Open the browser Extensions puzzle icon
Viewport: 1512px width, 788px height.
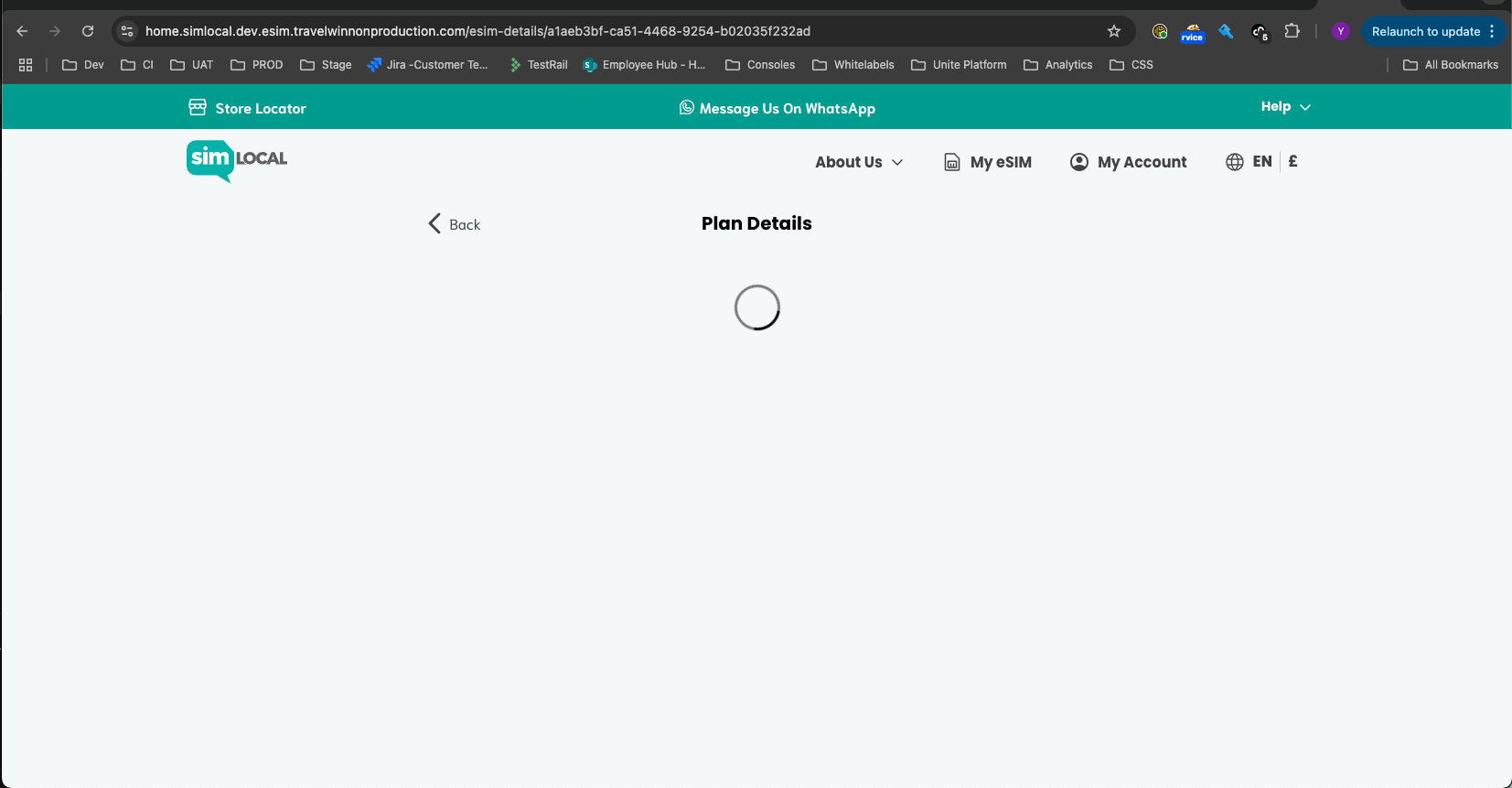click(1292, 31)
